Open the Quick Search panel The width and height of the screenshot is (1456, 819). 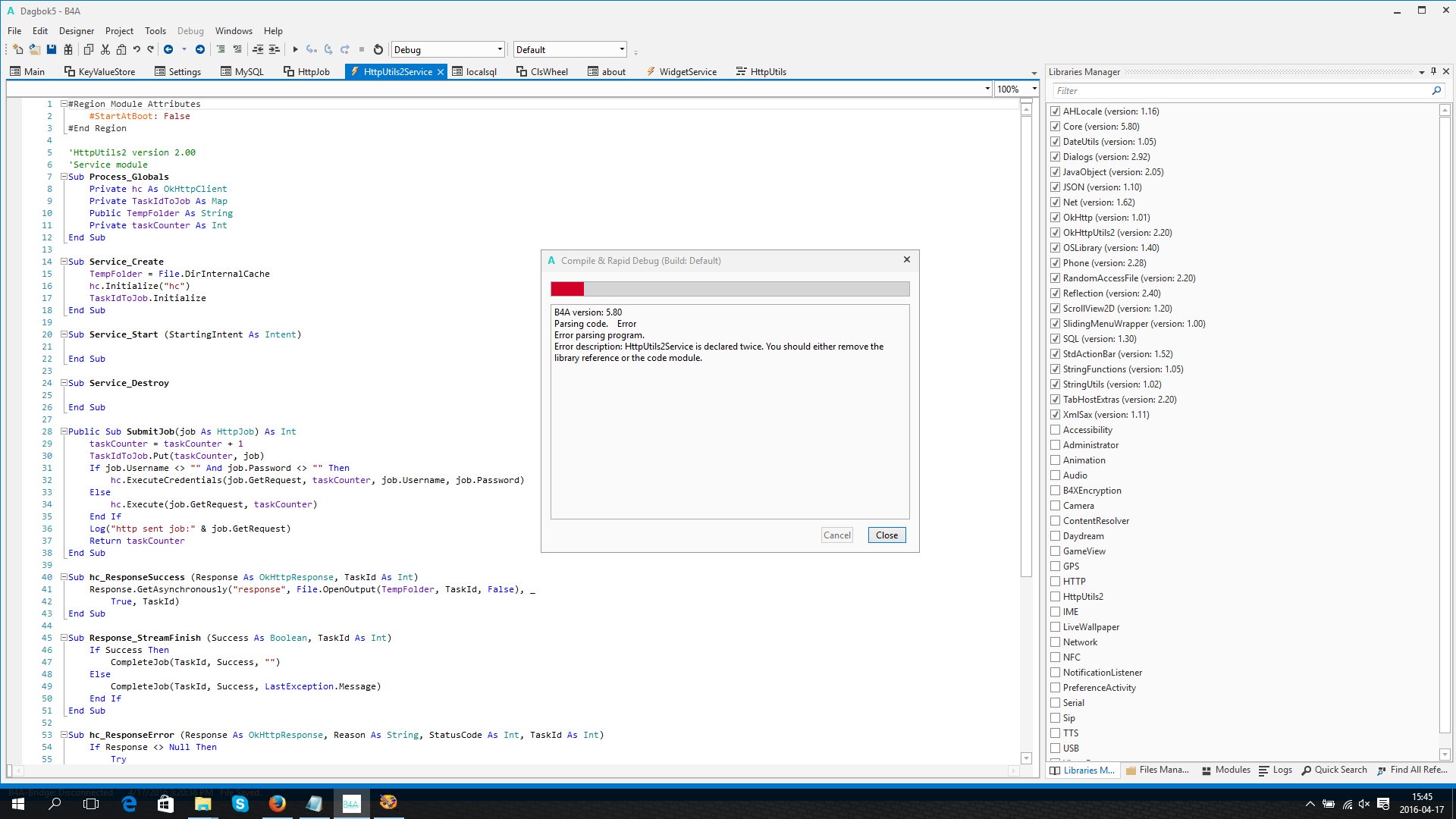1335,770
